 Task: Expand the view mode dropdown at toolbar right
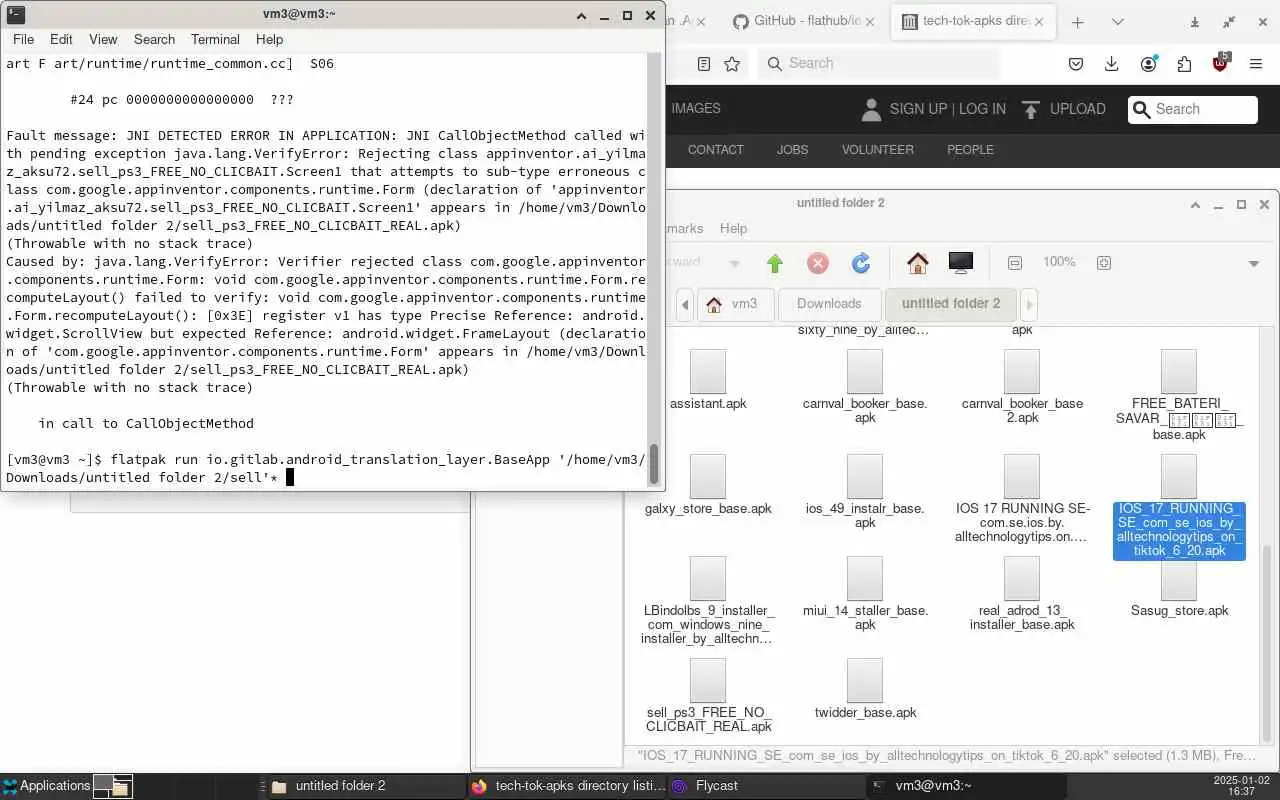pos(1254,264)
